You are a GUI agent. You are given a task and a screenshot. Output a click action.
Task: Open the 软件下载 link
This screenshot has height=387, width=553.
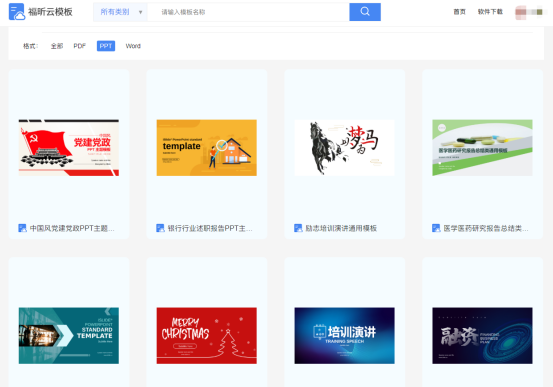(490, 12)
